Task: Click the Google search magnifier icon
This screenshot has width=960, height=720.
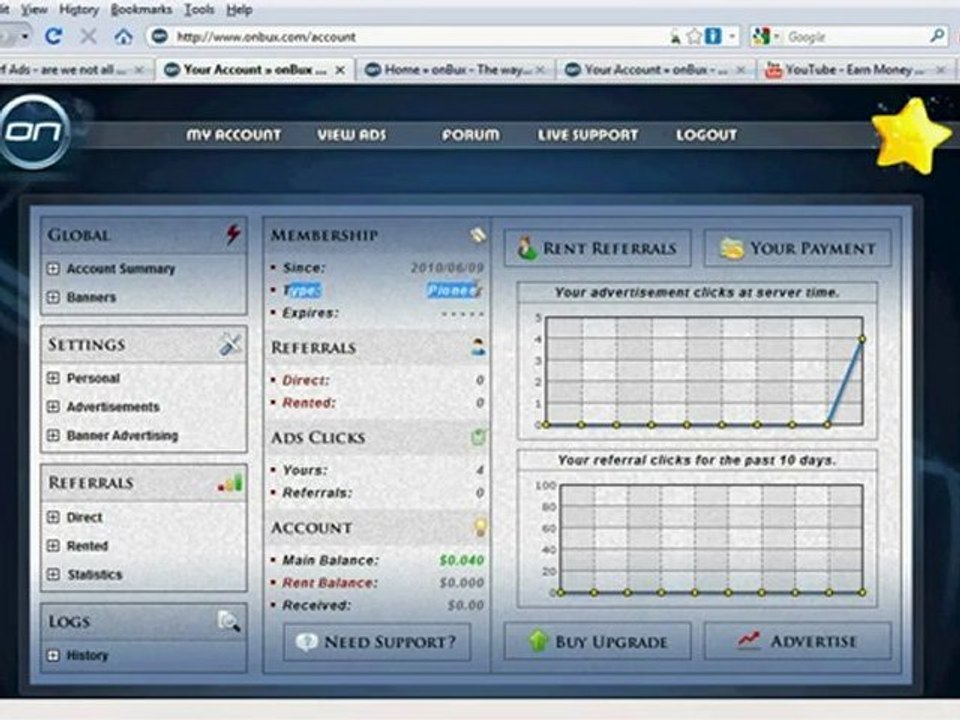Action: pyautogui.click(x=937, y=36)
